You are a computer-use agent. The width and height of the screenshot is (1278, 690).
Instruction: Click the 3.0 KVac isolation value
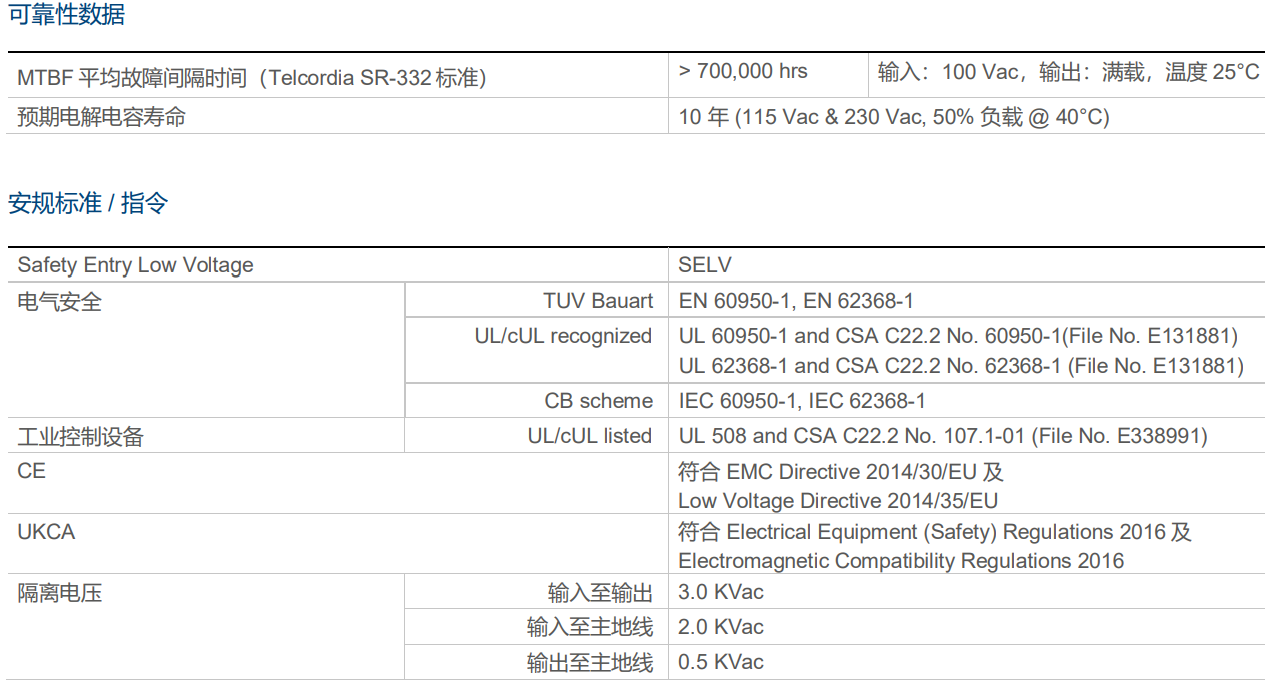point(721,592)
